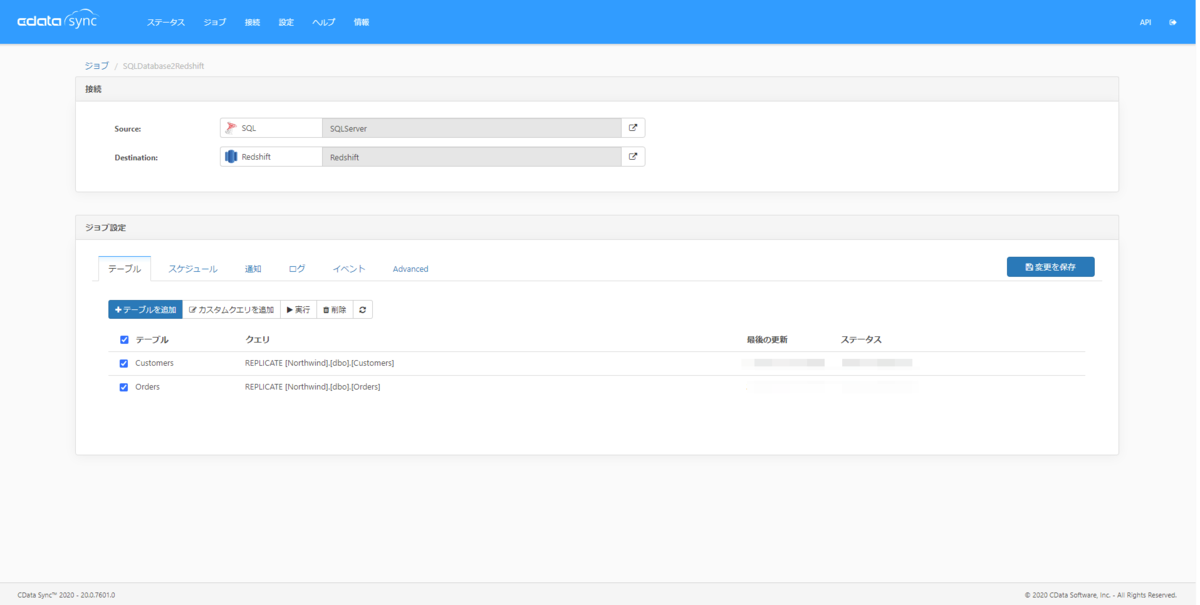Open the 情報 menu
Screen dimensions: 1200x605
coord(361,22)
